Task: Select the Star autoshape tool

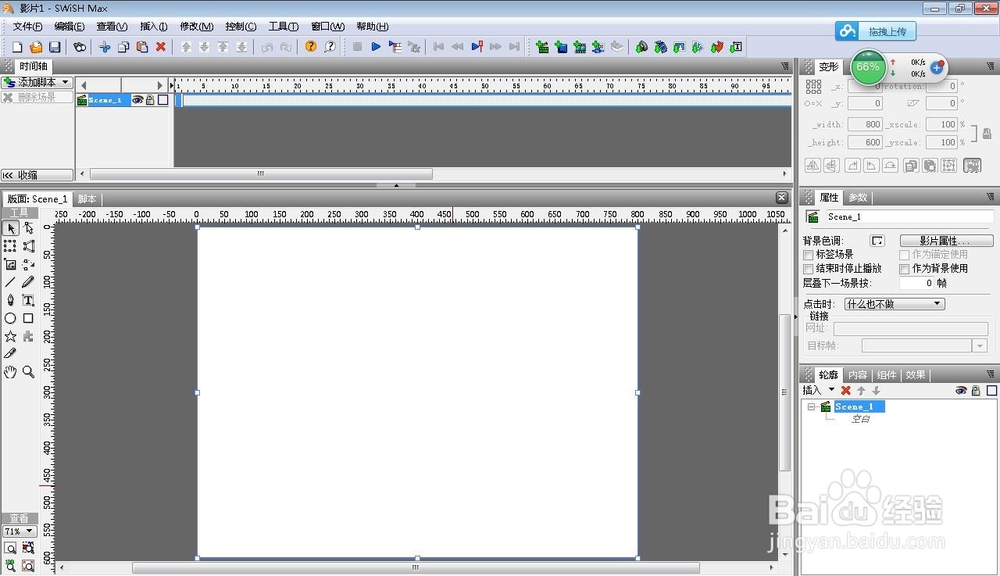Action: pyautogui.click(x=11, y=336)
